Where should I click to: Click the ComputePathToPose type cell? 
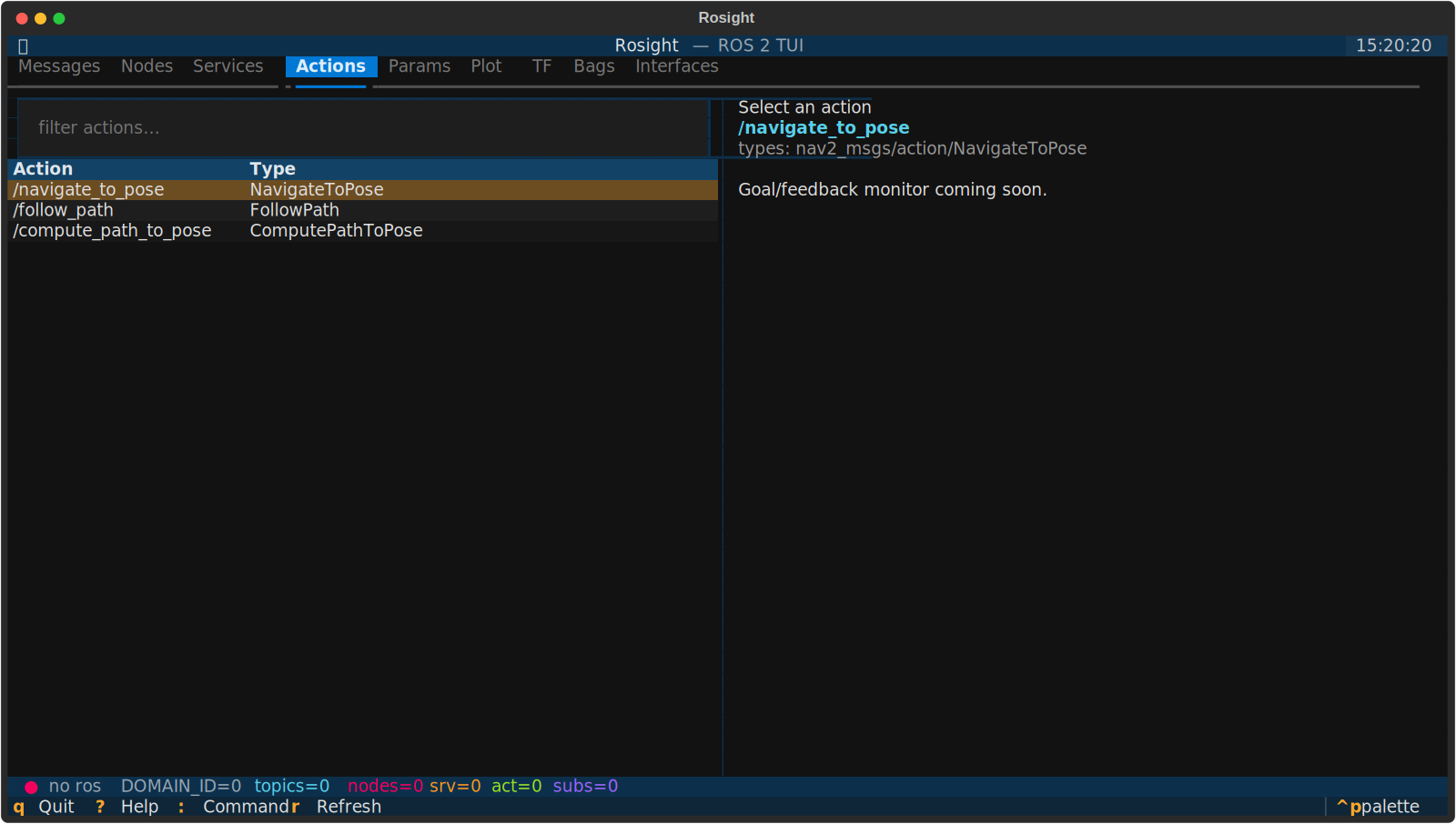(337, 231)
